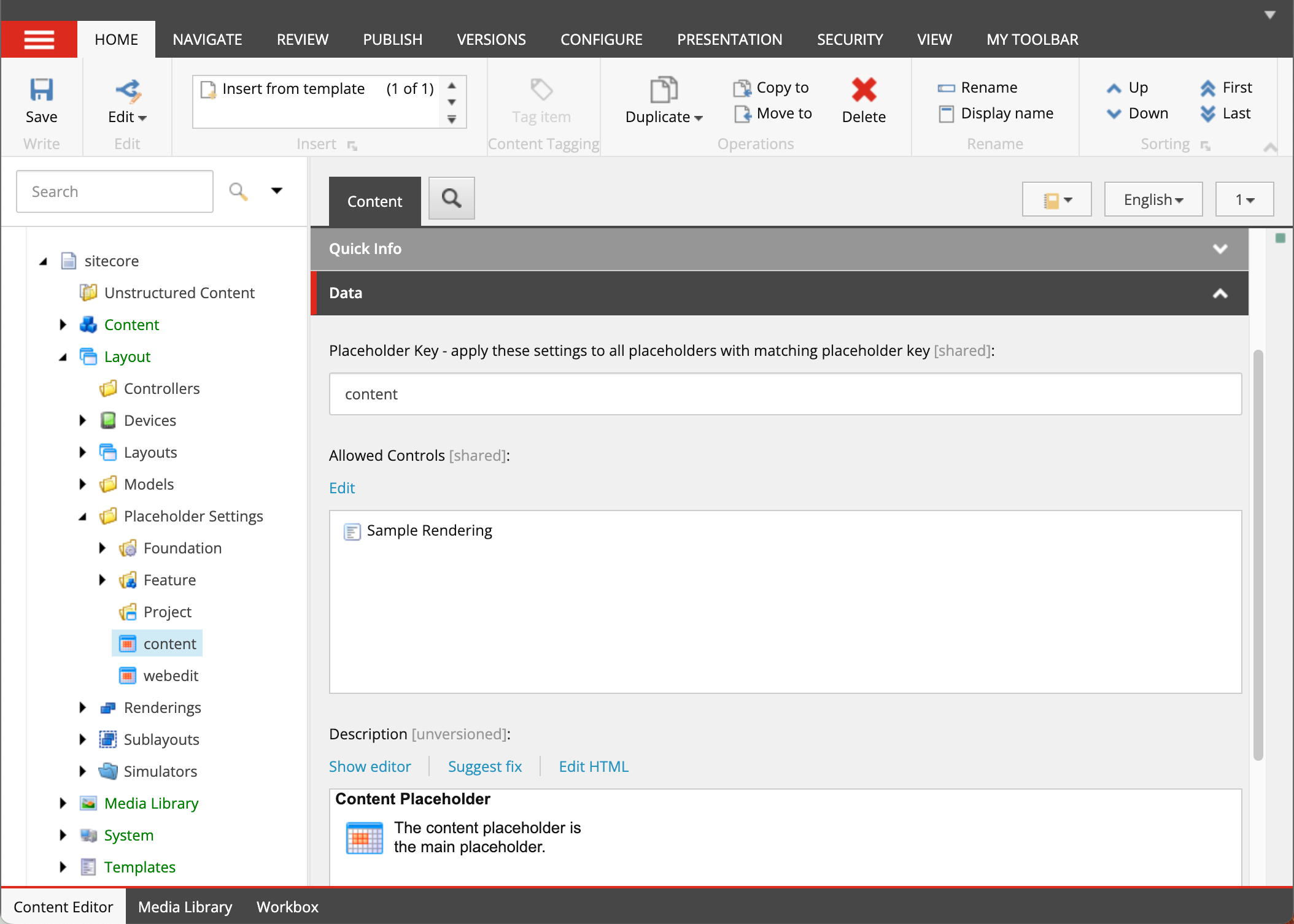Viewport: 1294px width, 924px height.
Task: Switch to Media Library bottom tab
Action: 185,907
